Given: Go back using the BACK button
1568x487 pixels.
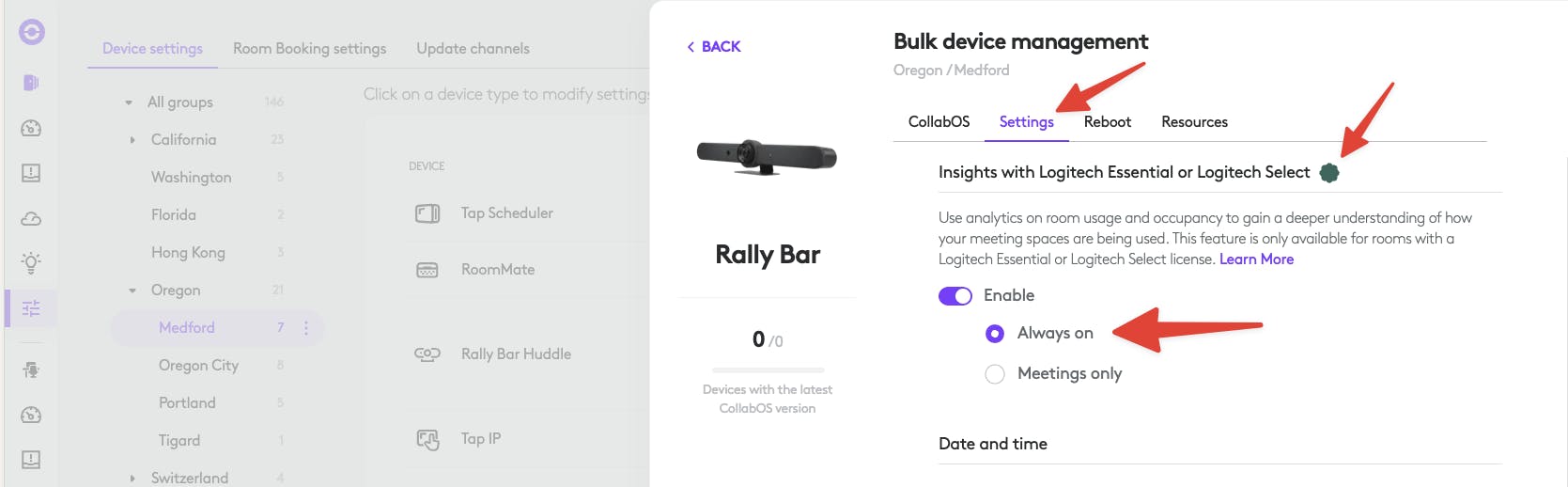Looking at the screenshot, I should pyautogui.click(x=714, y=47).
